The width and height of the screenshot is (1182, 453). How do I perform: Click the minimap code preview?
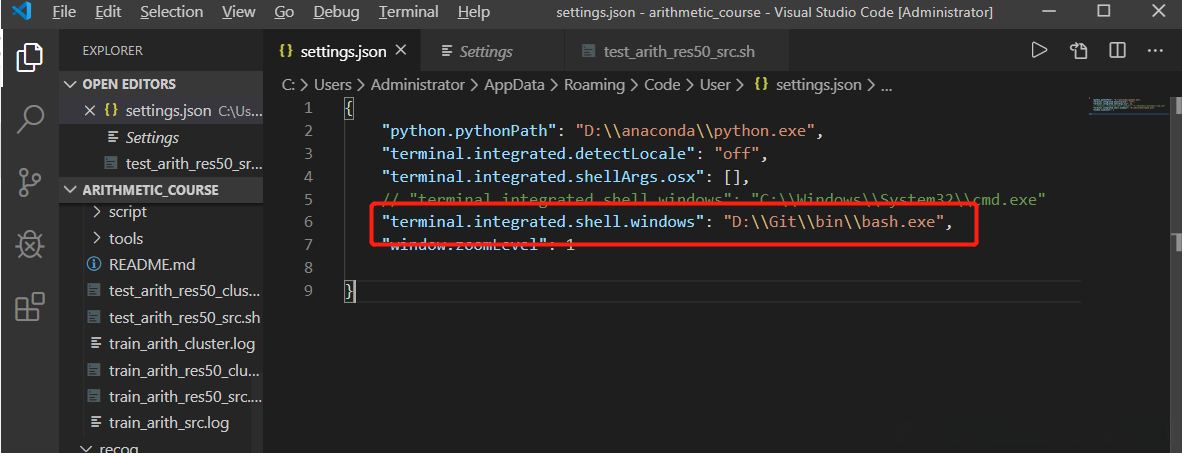(x=1130, y=106)
